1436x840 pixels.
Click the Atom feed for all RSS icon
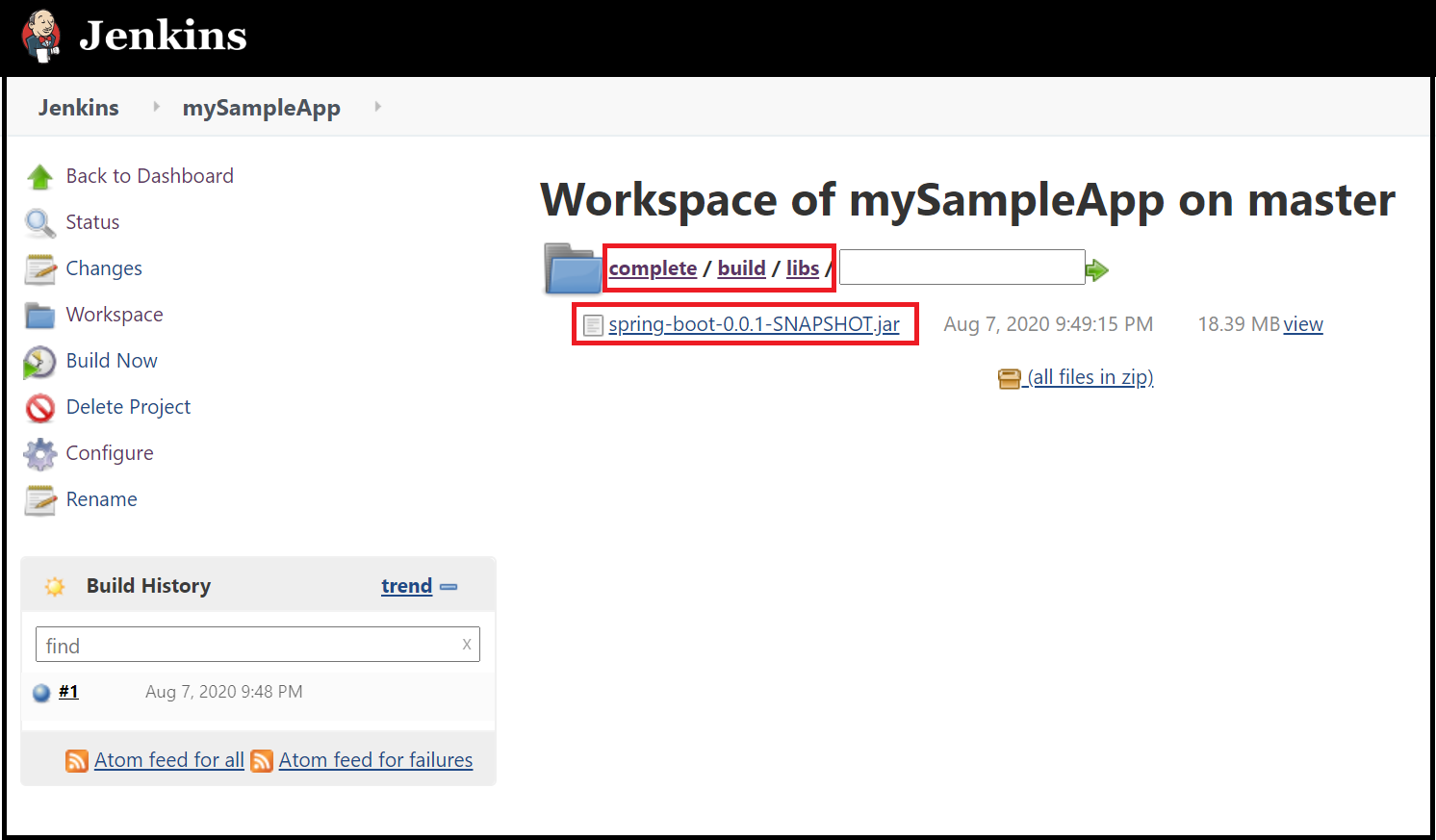[76, 760]
